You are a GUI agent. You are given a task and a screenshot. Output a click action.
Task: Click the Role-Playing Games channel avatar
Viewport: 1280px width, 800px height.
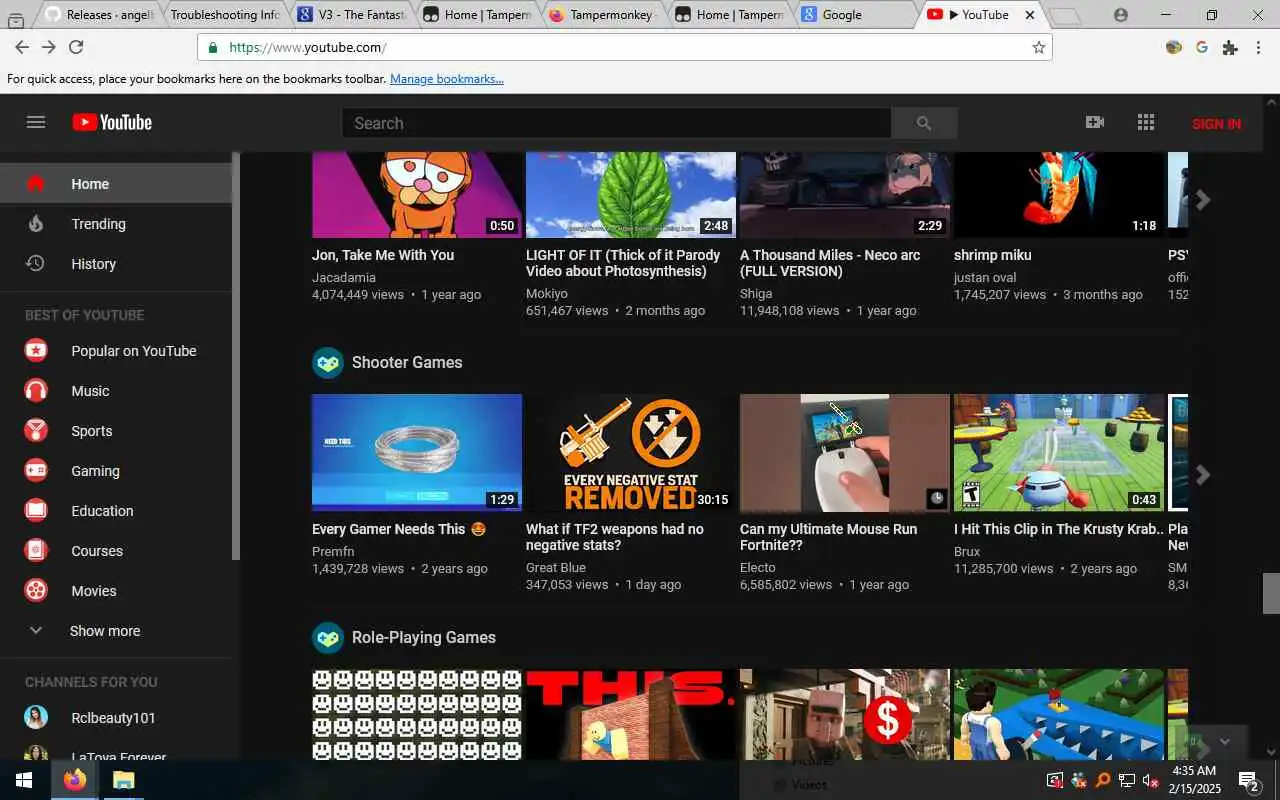(328, 637)
